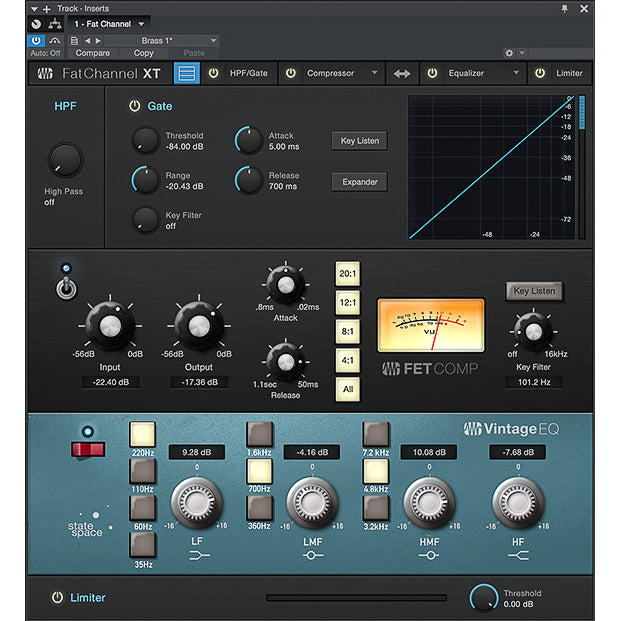Image resolution: width=621 pixels, height=621 pixels.
Task: Click the sidechain routing icon
Action: (x=55, y=24)
